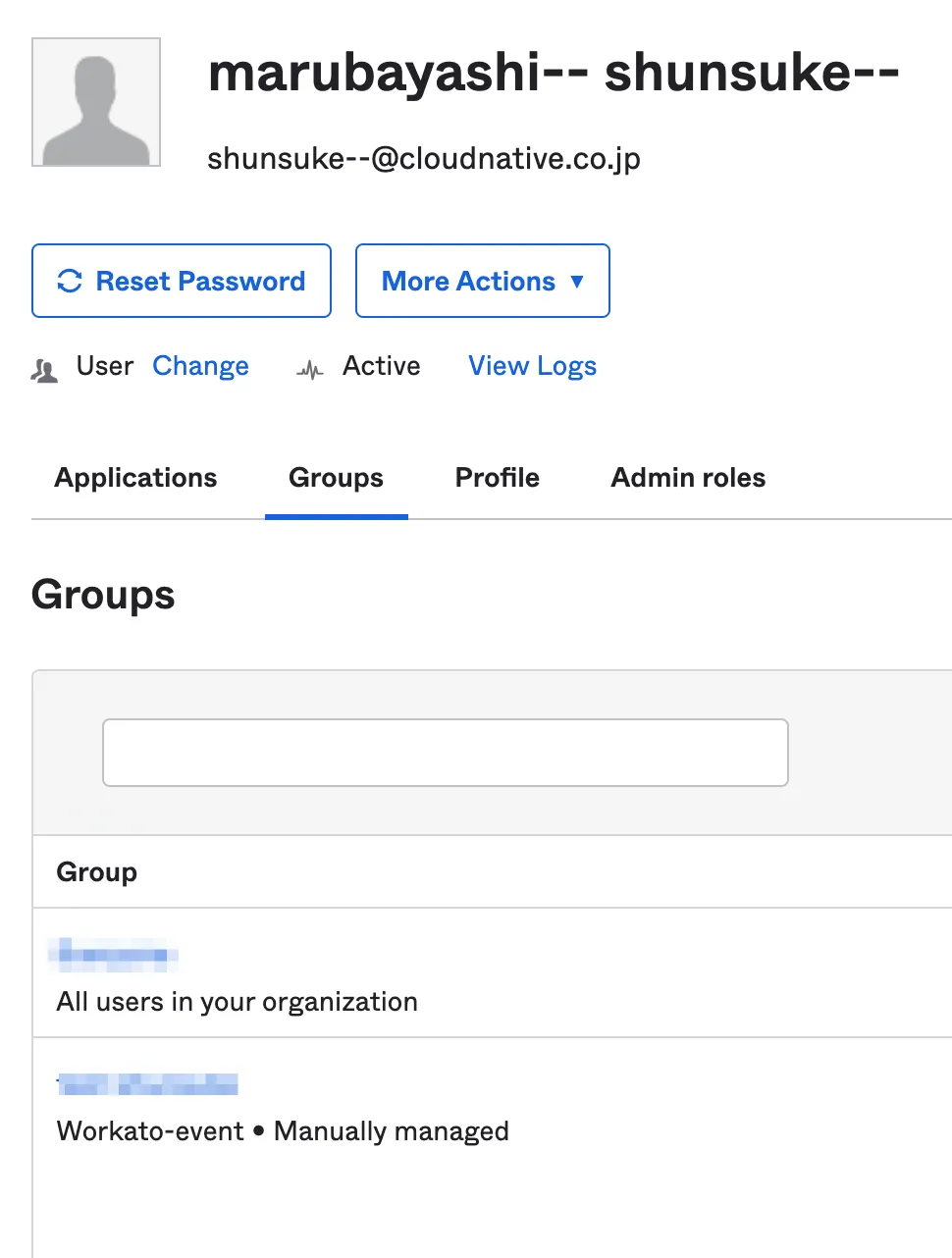The image size is (952, 1258).
Task: Go to the Profile tab
Action: tap(497, 478)
